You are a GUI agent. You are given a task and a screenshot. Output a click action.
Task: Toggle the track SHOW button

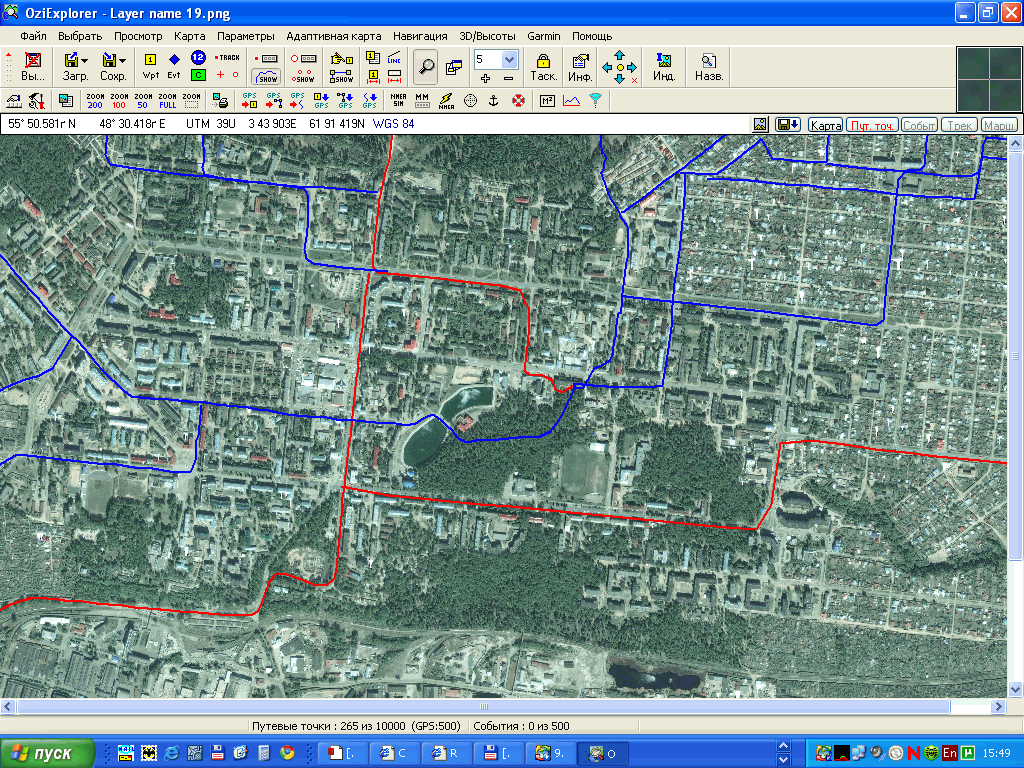(x=266, y=75)
